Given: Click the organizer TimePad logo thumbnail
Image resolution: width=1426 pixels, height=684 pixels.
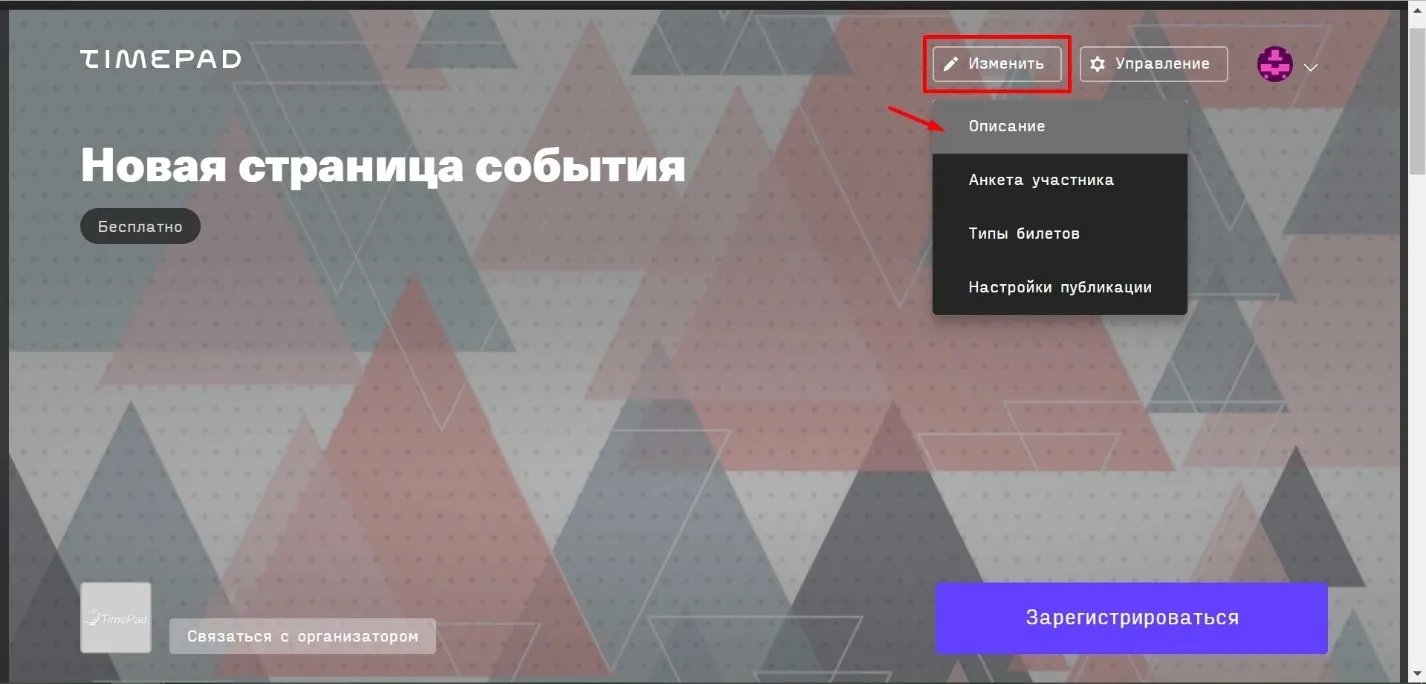Looking at the screenshot, I should pos(115,618).
